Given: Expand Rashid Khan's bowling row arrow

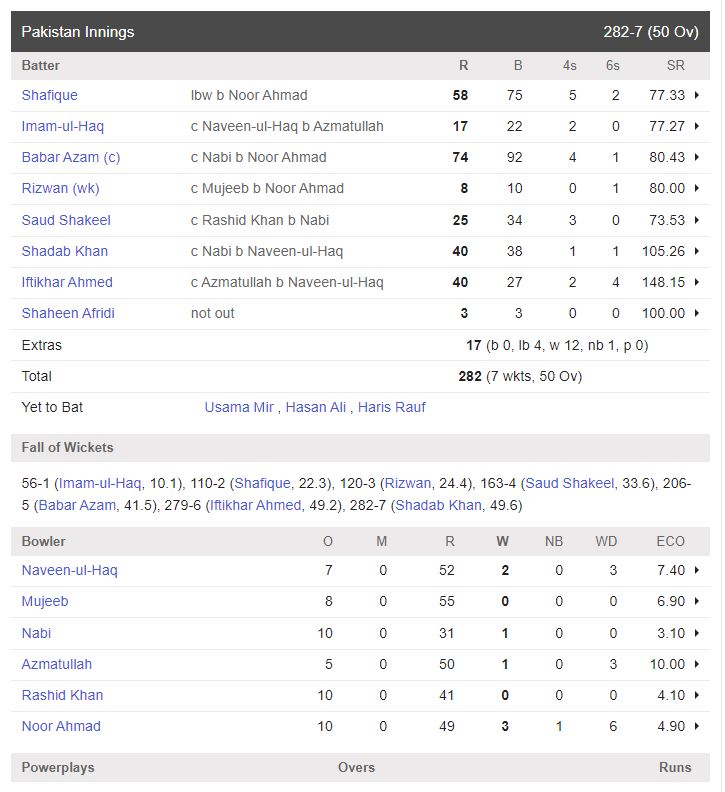Looking at the screenshot, I should (x=696, y=696).
